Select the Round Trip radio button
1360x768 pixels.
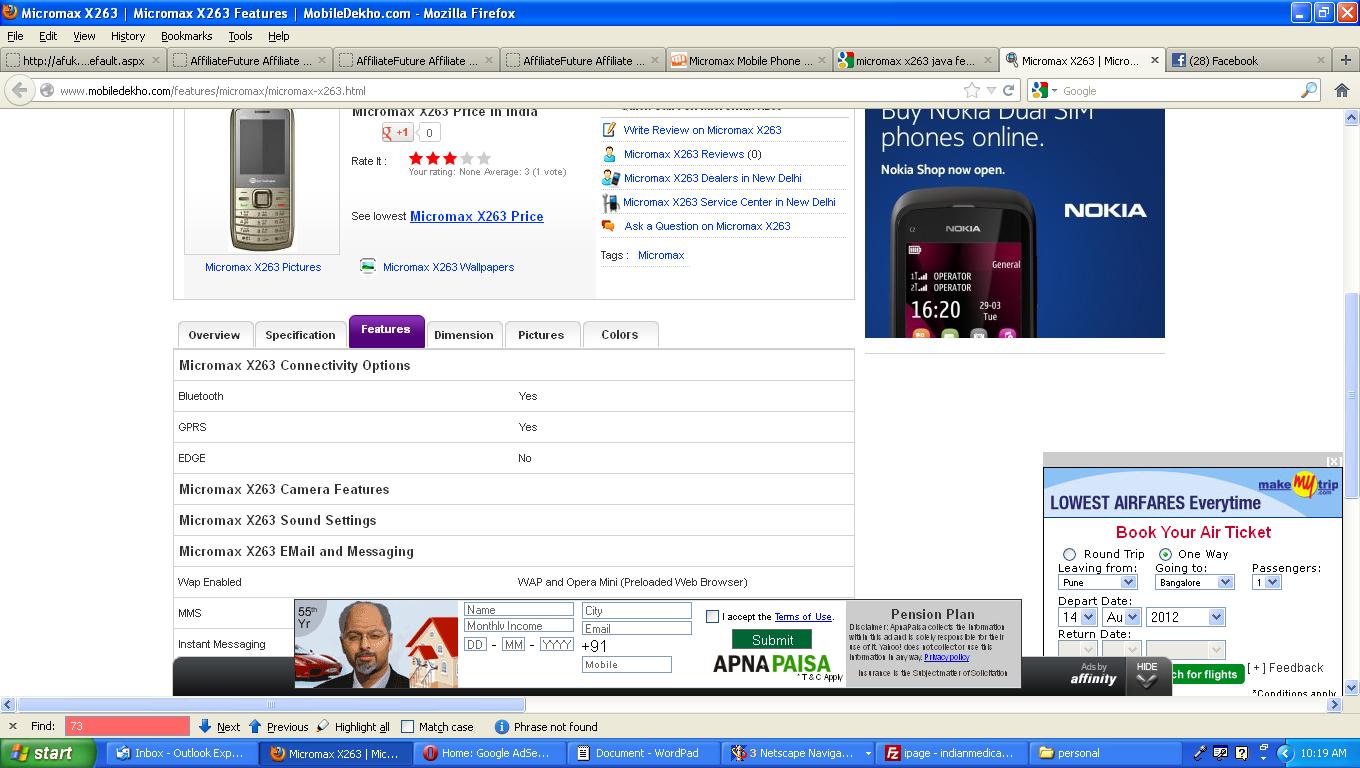coord(1069,554)
